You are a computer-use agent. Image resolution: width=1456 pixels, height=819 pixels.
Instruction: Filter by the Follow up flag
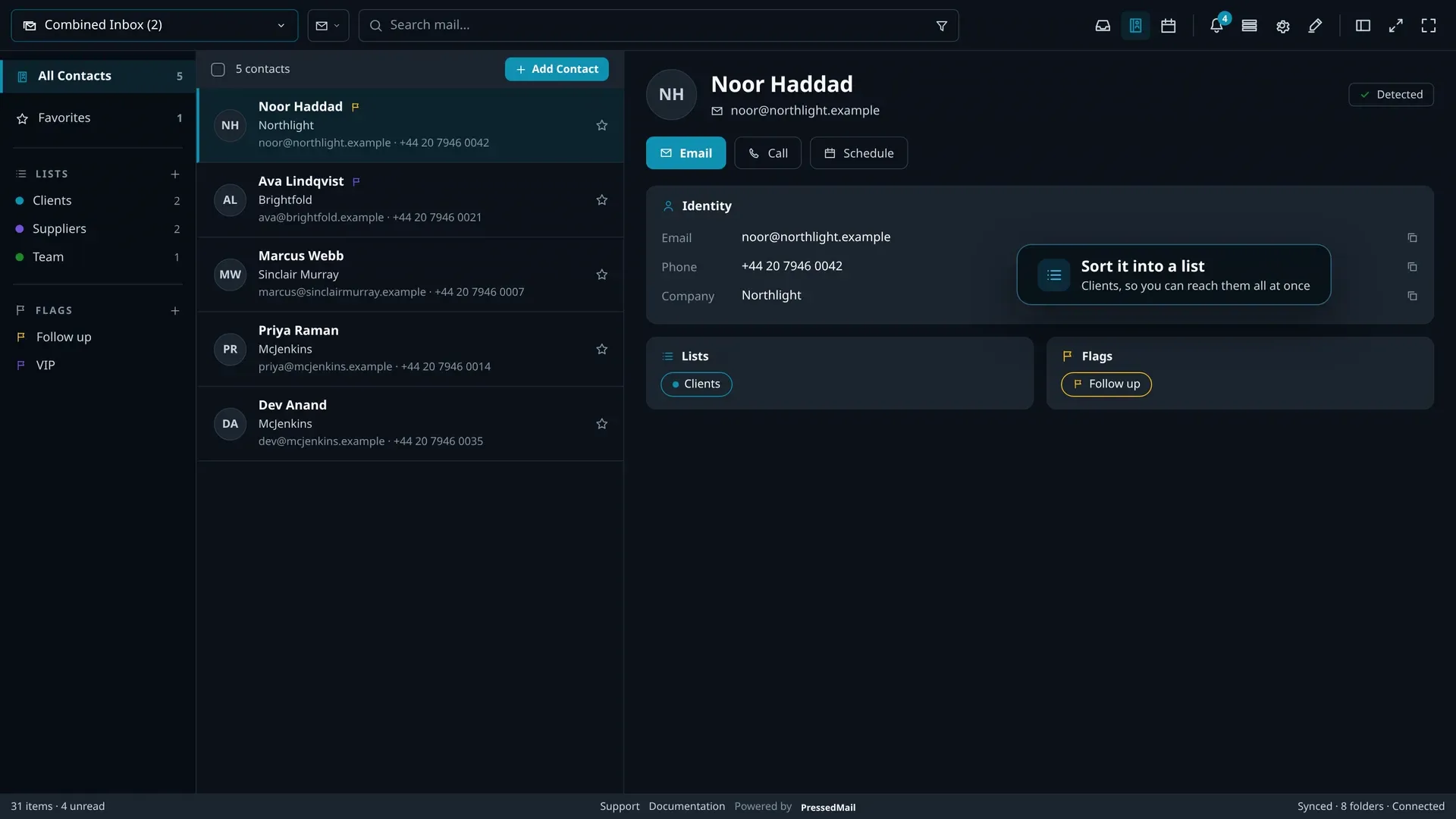[98, 337]
